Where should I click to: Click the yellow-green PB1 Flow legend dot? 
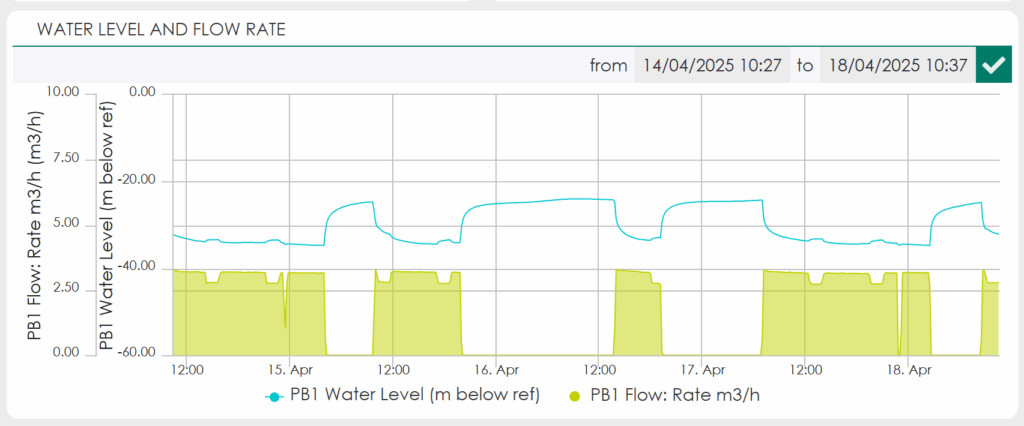point(575,396)
